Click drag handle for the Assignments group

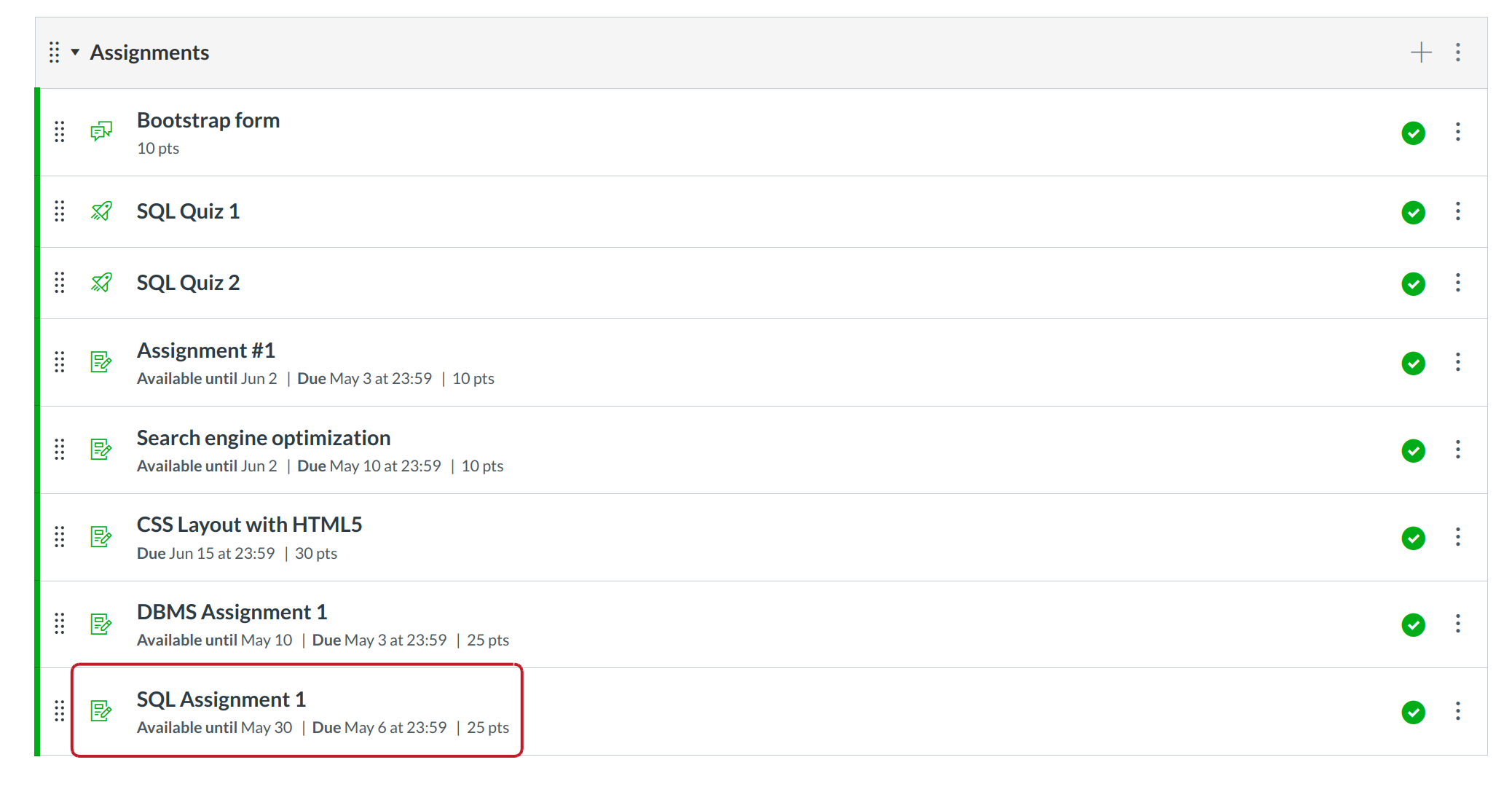click(54, 52)
